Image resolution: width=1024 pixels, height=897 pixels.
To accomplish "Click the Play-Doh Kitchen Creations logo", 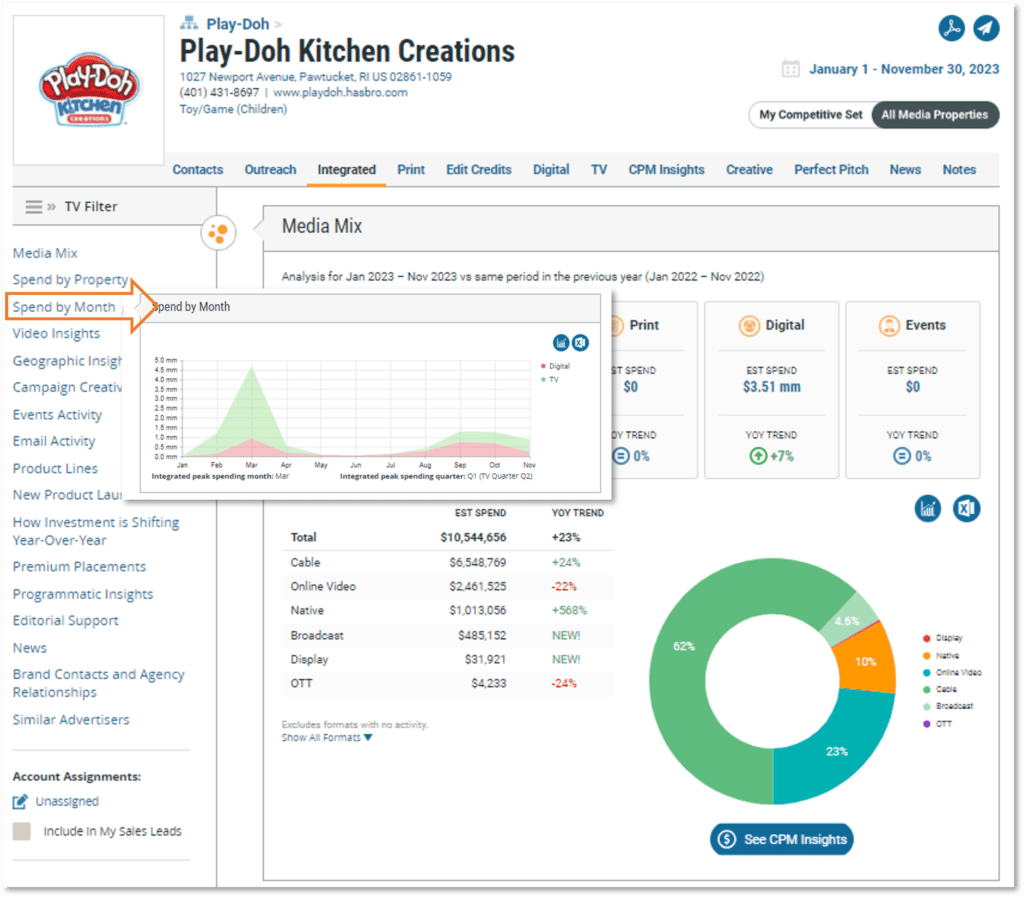I will tap(89, 89).
